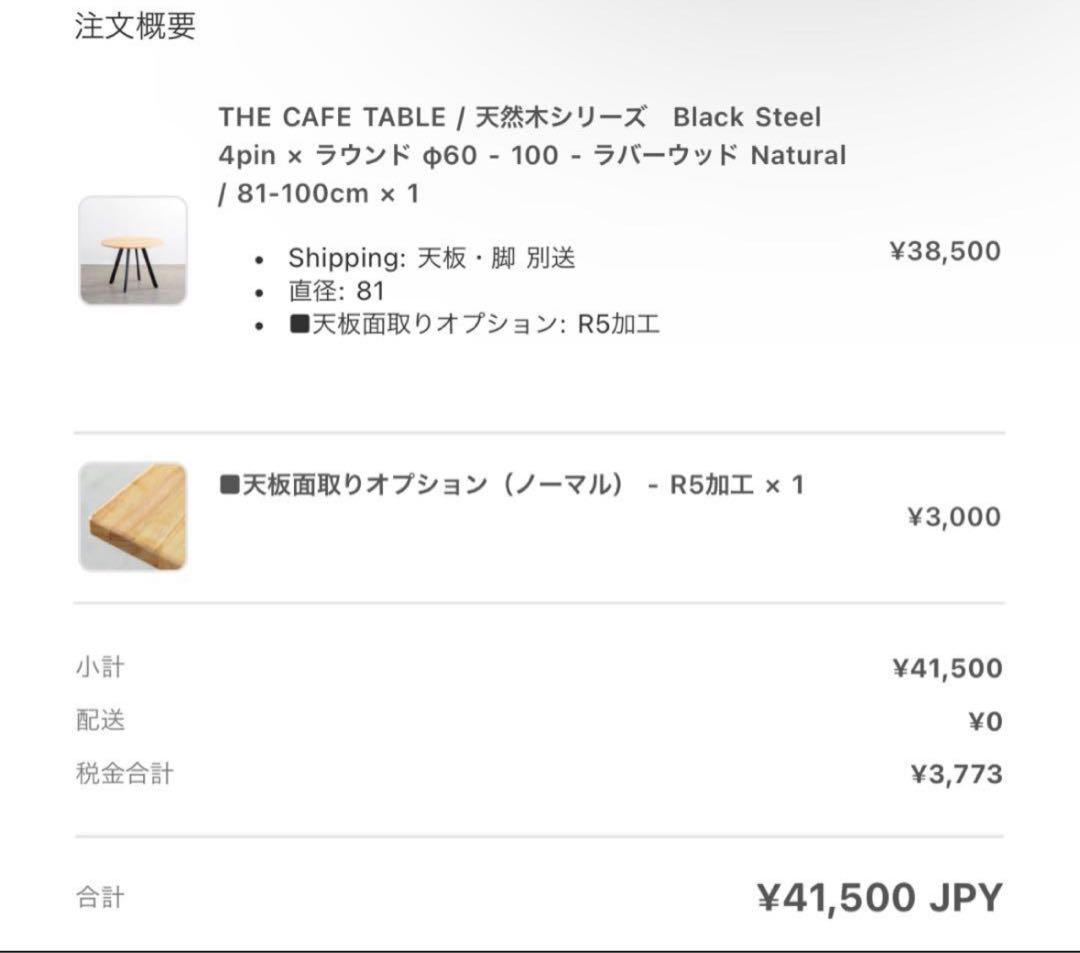Click the black square before 天板面取りオプション（ノーマル）

tap(229, 486)
